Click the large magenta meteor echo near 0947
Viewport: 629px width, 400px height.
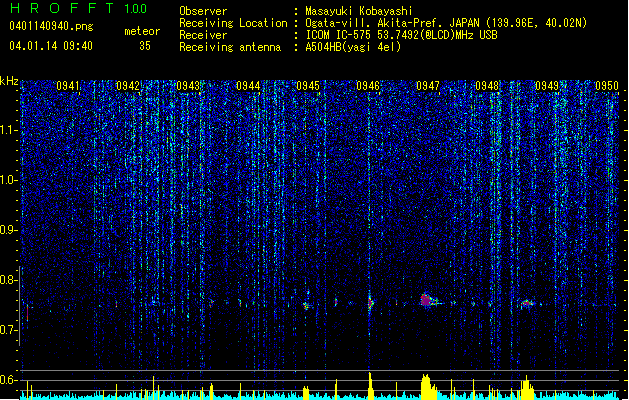(x=427, y=300)
